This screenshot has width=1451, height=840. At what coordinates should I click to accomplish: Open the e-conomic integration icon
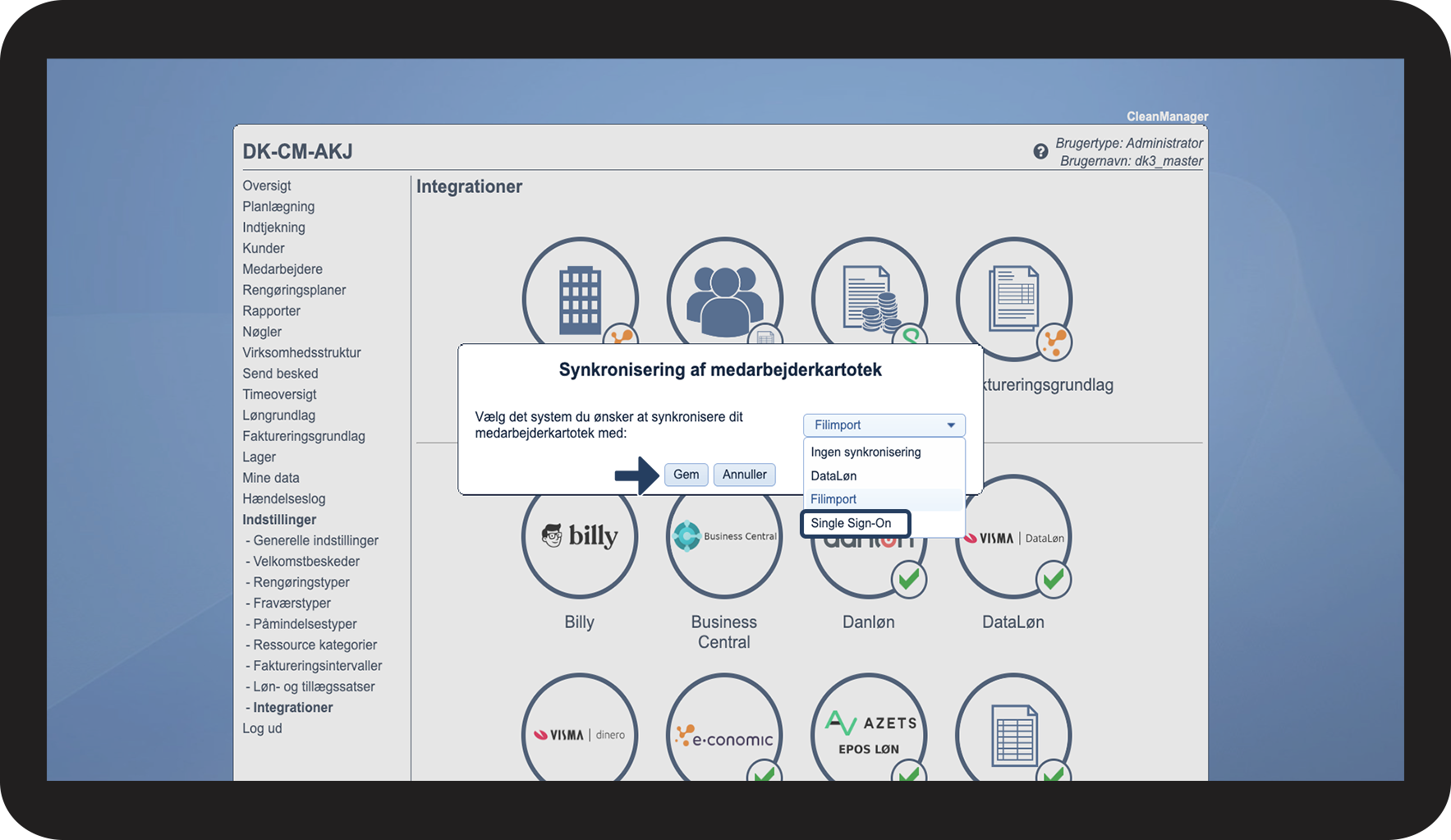tap(724, 729)
